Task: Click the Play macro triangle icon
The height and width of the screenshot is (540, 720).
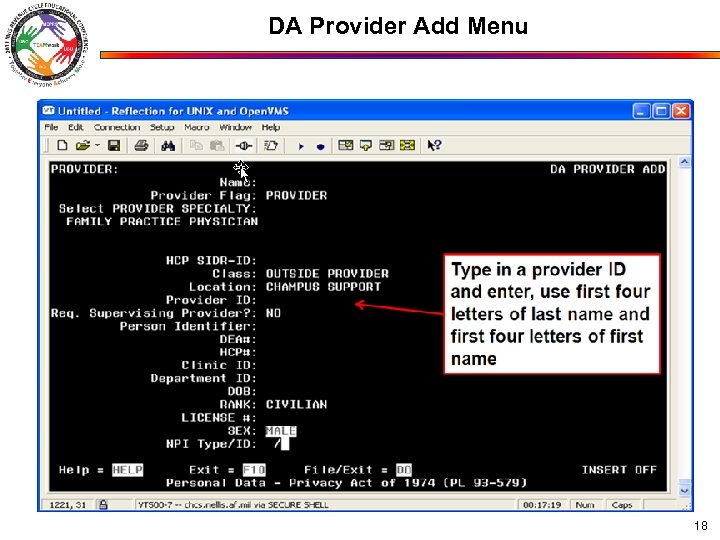Action: (301, 146)
